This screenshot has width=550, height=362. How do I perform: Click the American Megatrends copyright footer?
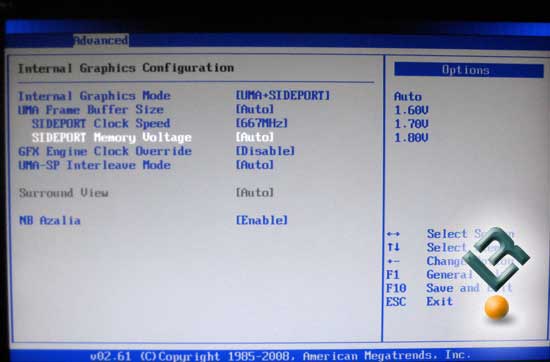pyautogui.click(x=280, y=356)
